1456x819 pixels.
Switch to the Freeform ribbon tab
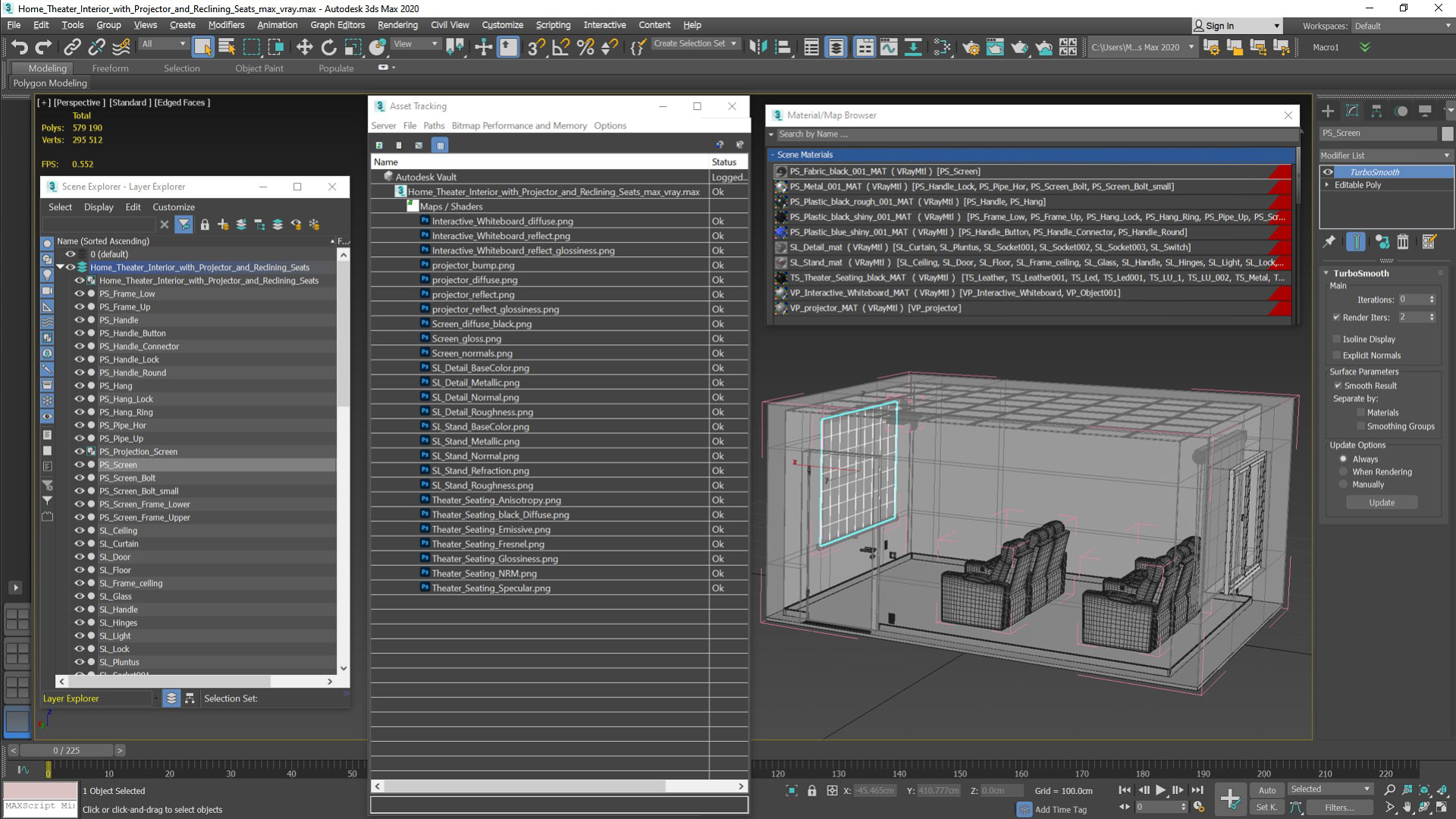click(x=110, y=68)
